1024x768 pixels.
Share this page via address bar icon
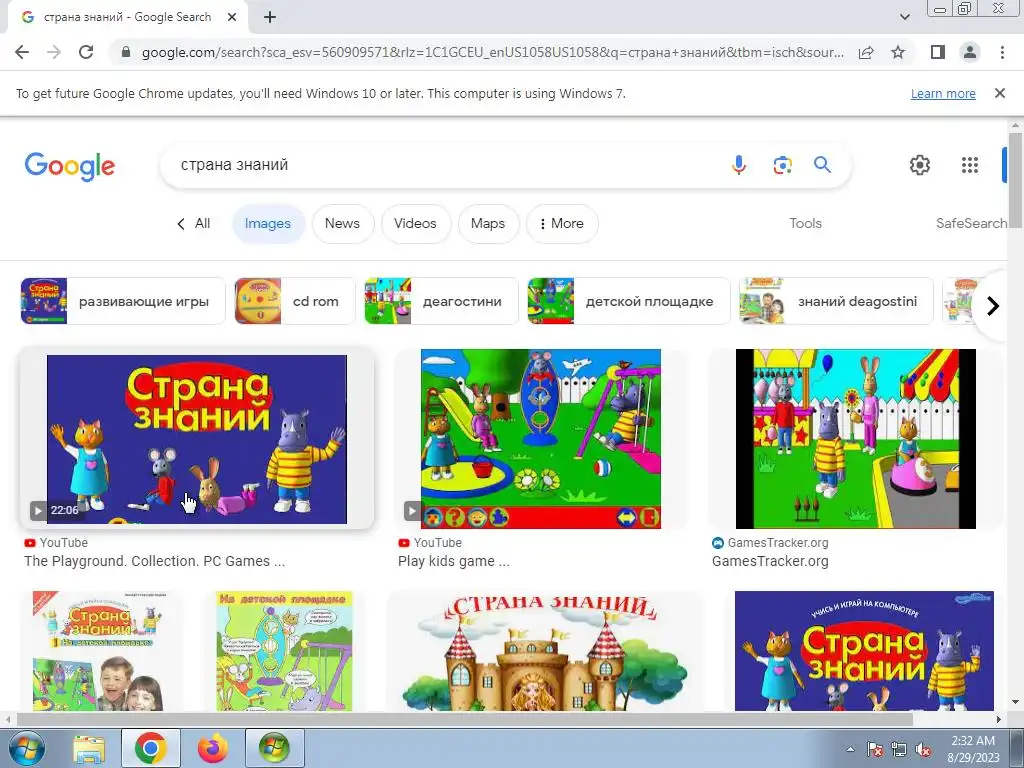866,52
